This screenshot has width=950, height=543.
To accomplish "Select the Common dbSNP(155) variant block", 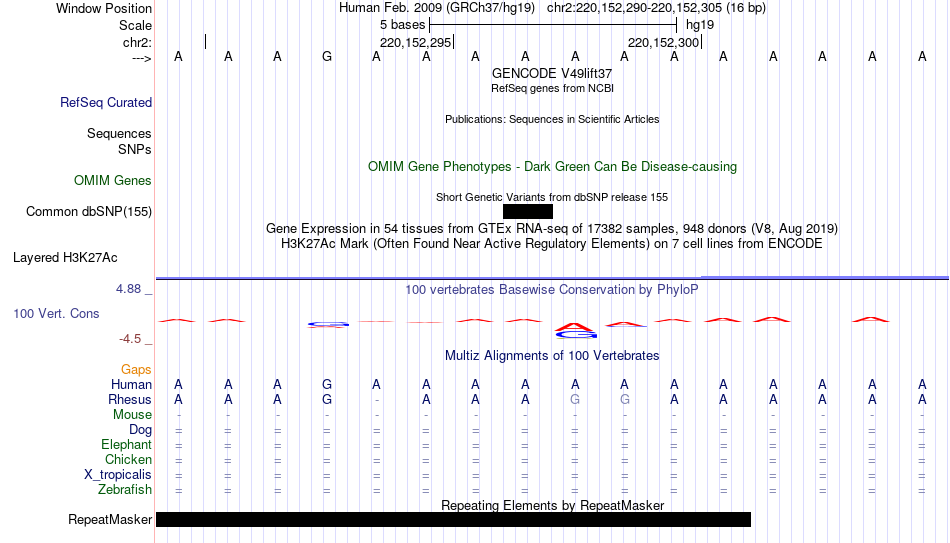I will click(x=528, y=212).
